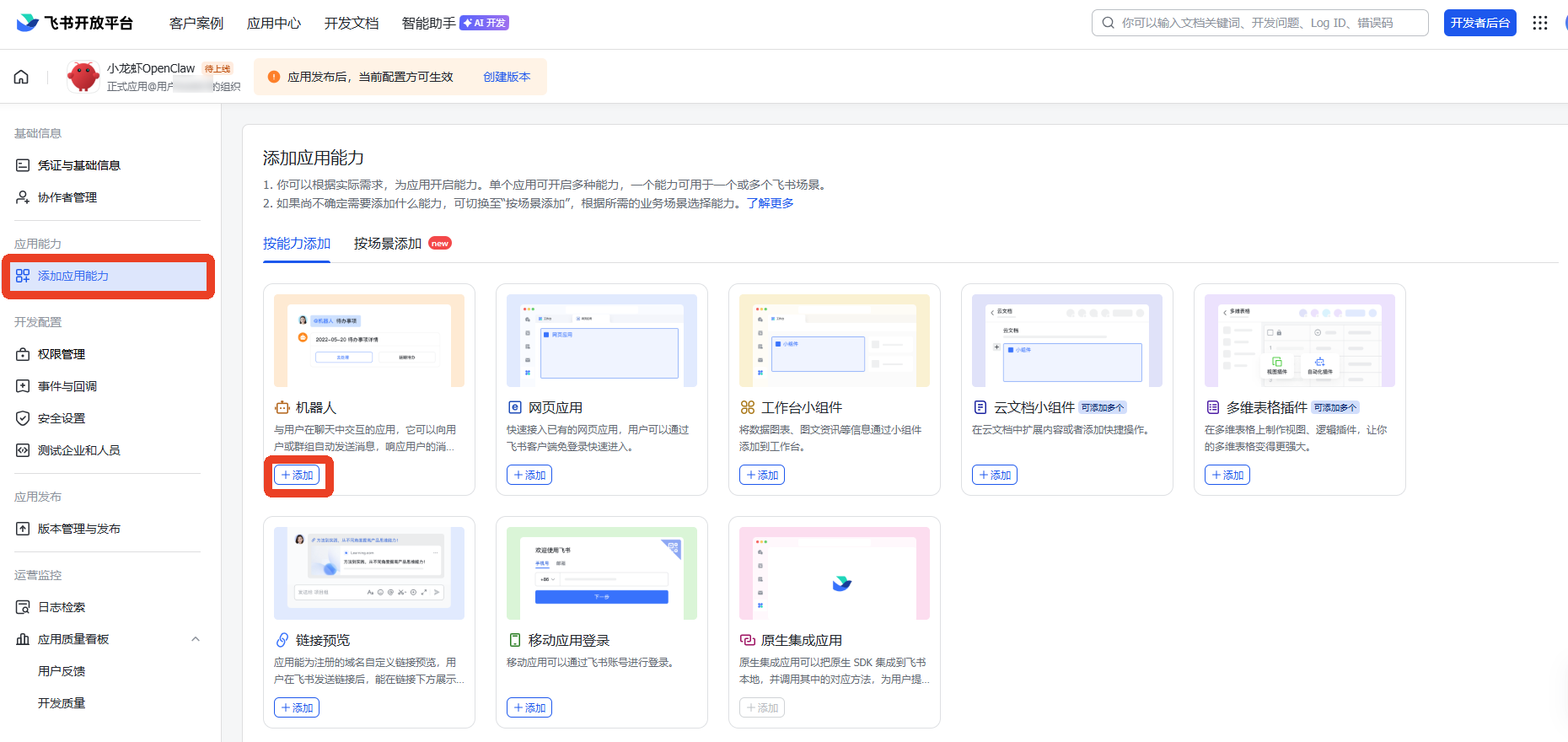Open 权限管理 in the sidebar
Screen dimensions: 1568x742
(x=62, y=354)
